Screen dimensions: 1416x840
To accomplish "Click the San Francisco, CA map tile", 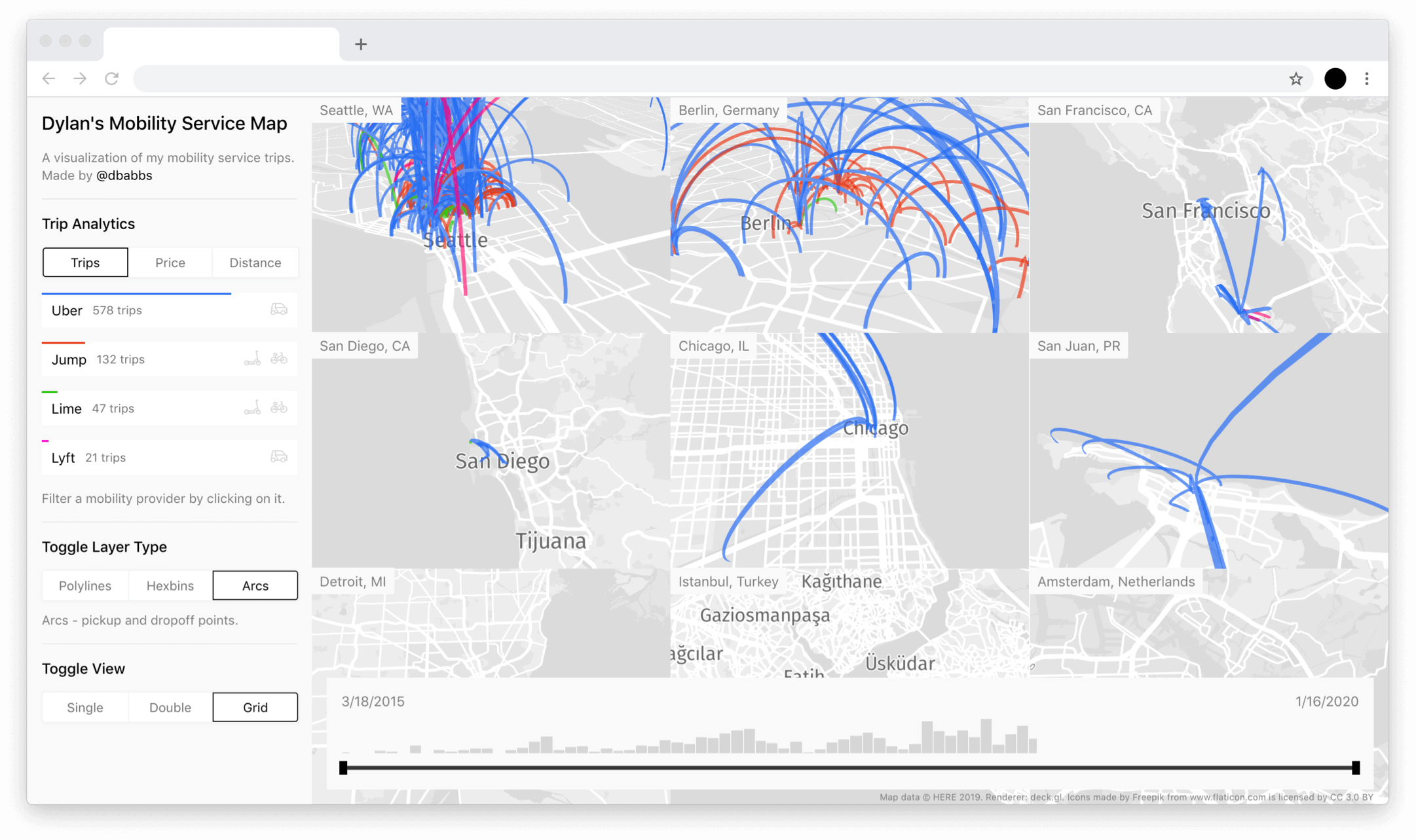I will click(1209, 215).
